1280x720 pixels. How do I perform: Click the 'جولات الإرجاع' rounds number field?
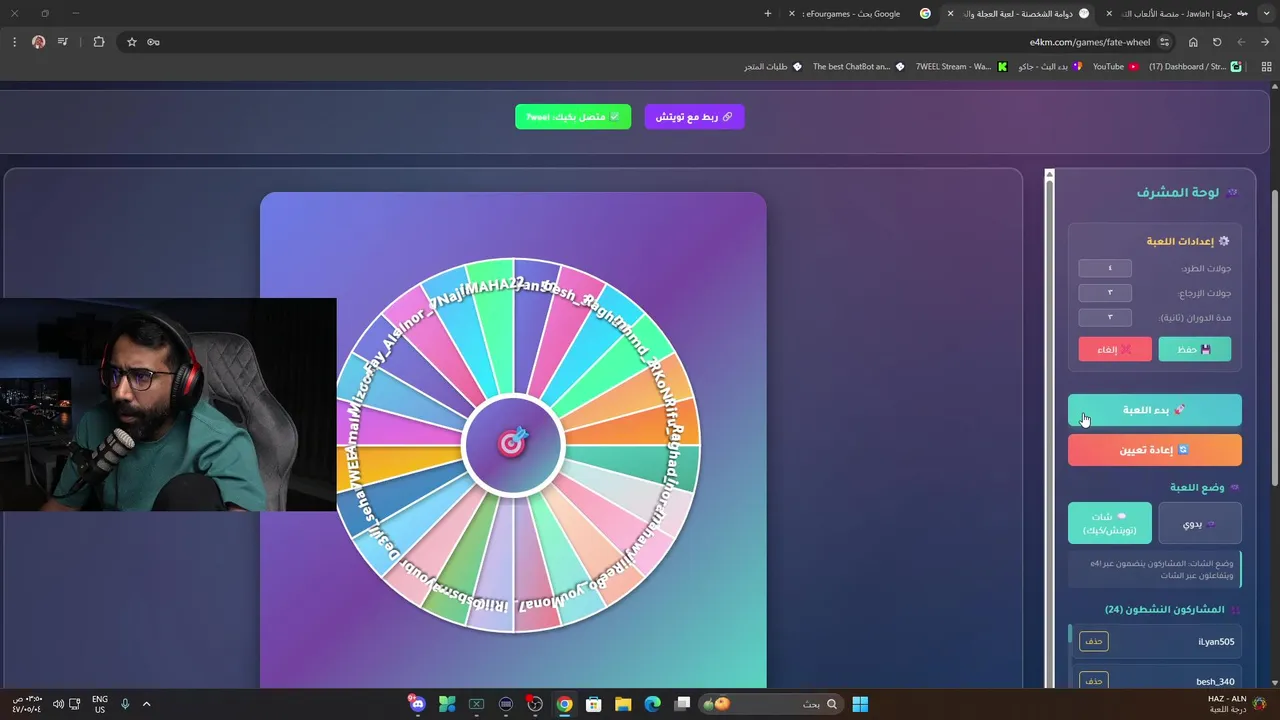(x=1105, y=292)
